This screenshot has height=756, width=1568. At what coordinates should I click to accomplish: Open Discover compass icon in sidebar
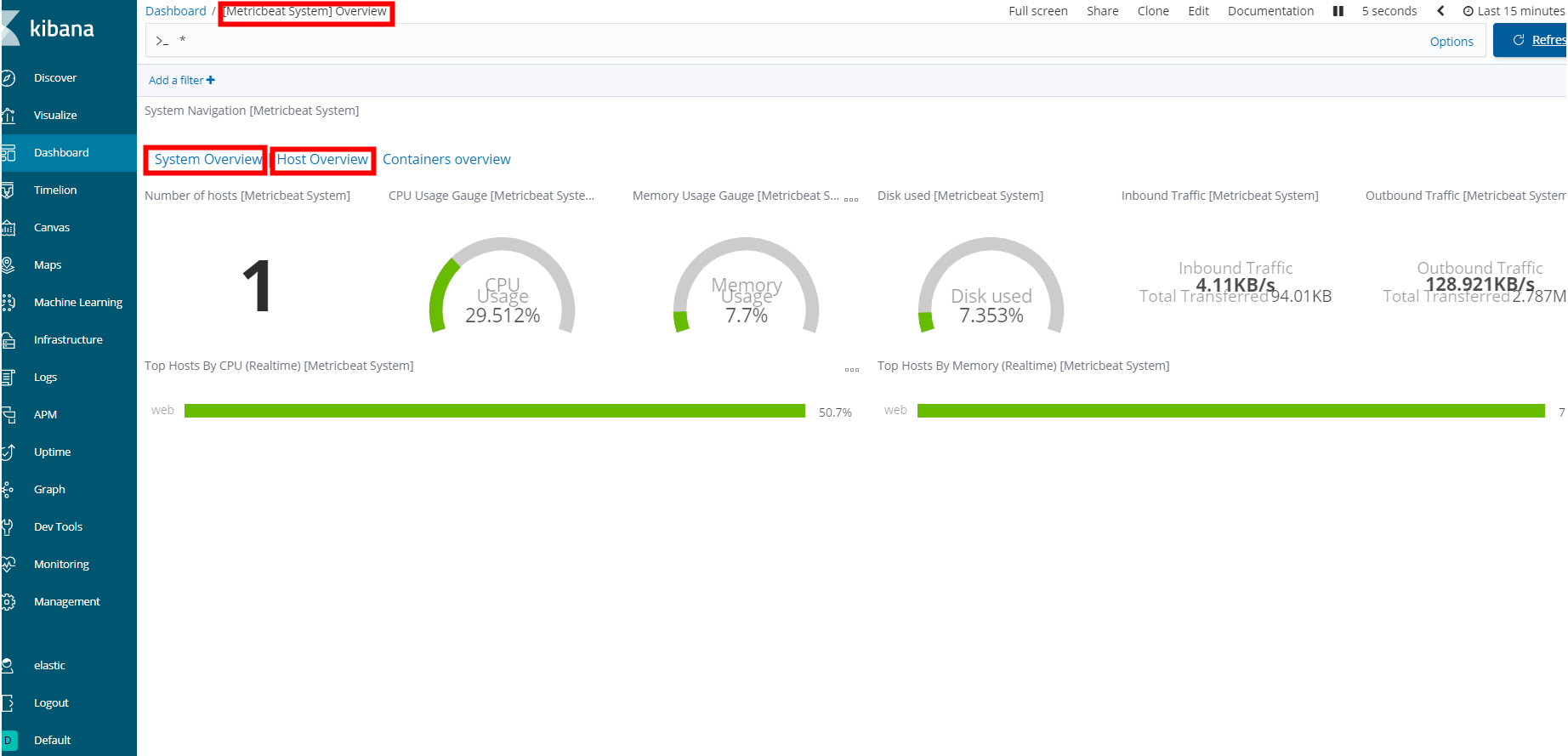(x=8, y=78)
